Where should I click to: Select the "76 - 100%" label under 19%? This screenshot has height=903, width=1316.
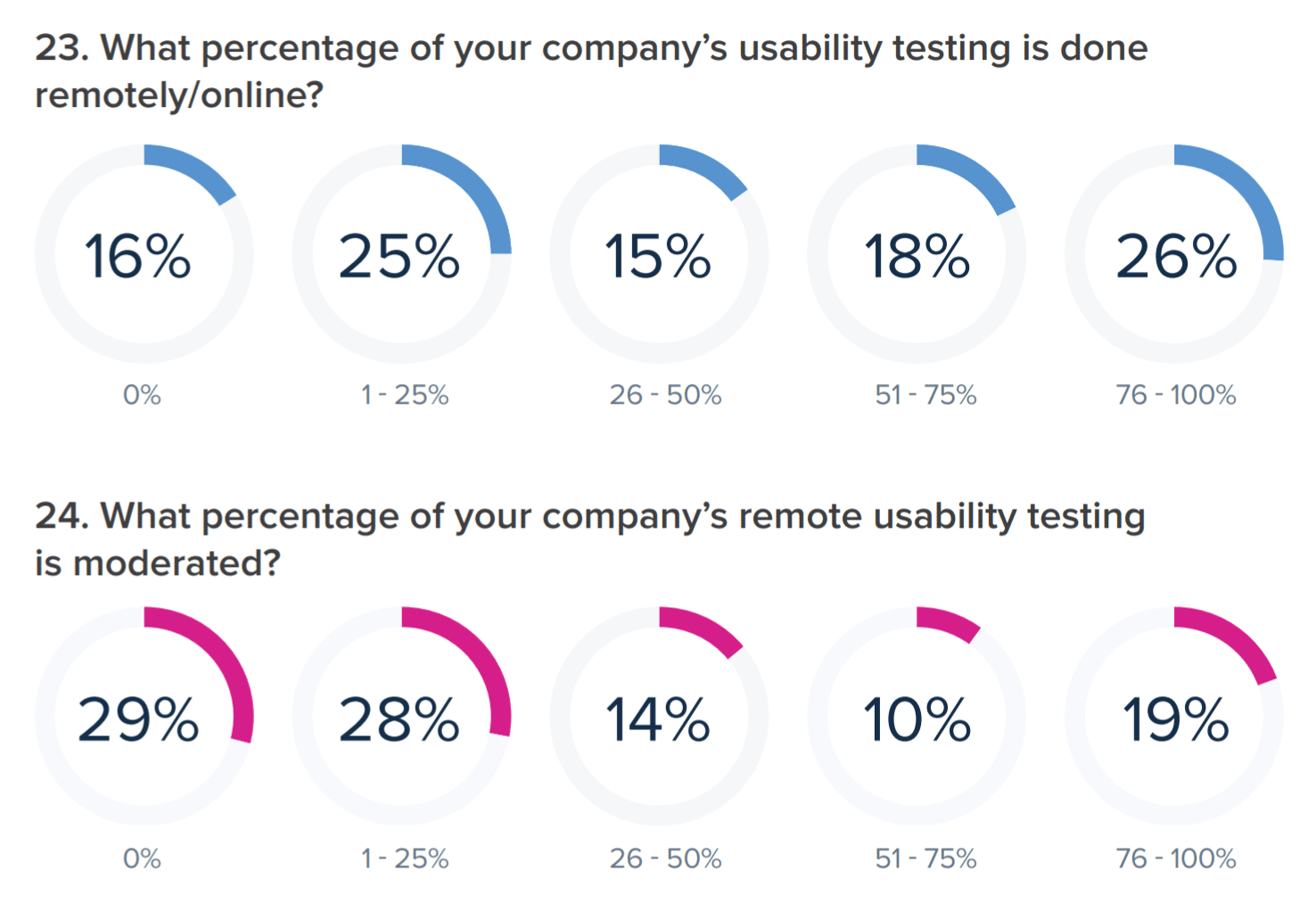[x=1176, y=858]
